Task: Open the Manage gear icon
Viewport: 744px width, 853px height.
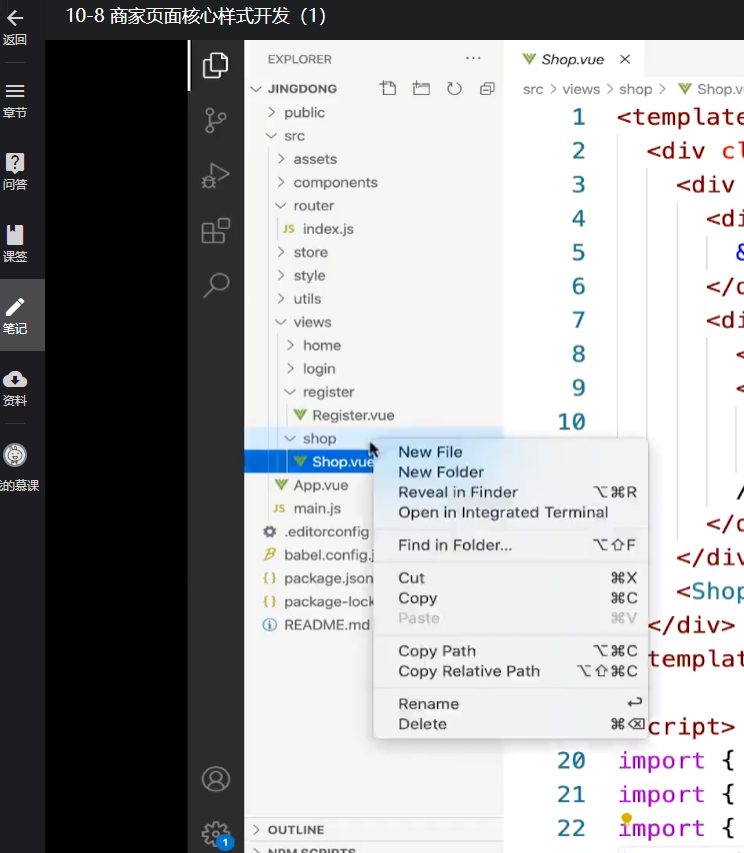Action: point(216,835)
